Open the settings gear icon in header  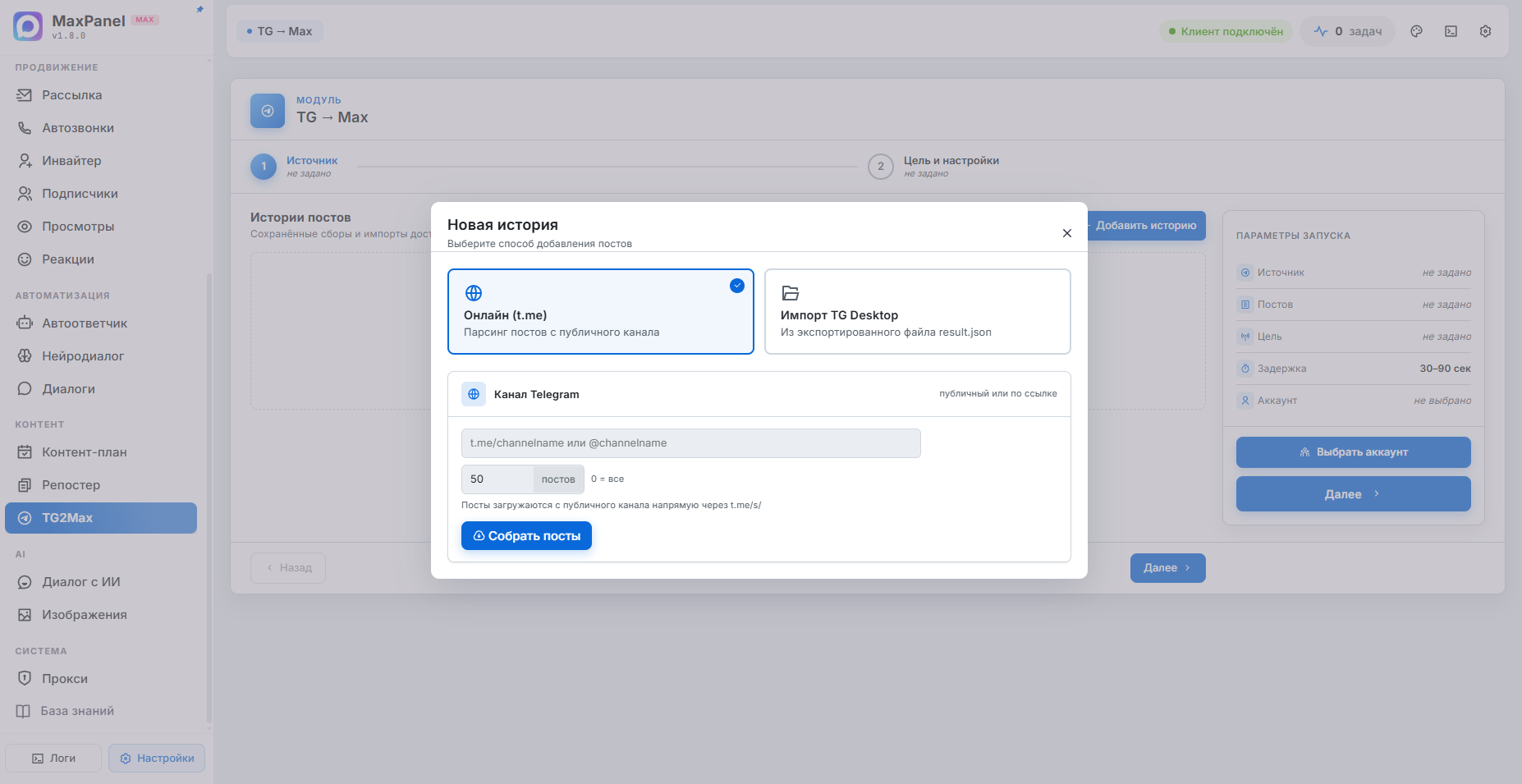pyautogui.click(x=1485, y=31)
